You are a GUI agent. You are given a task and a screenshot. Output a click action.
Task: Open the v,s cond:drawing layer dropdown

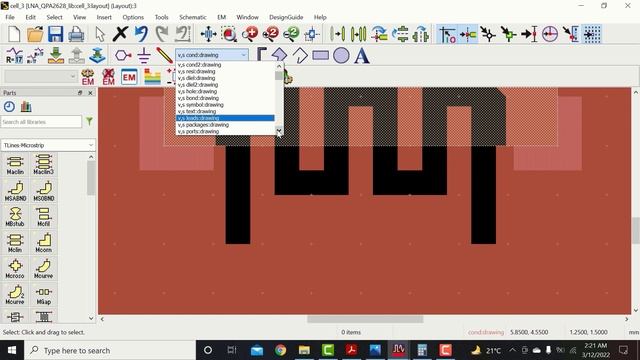coord(212,55)
